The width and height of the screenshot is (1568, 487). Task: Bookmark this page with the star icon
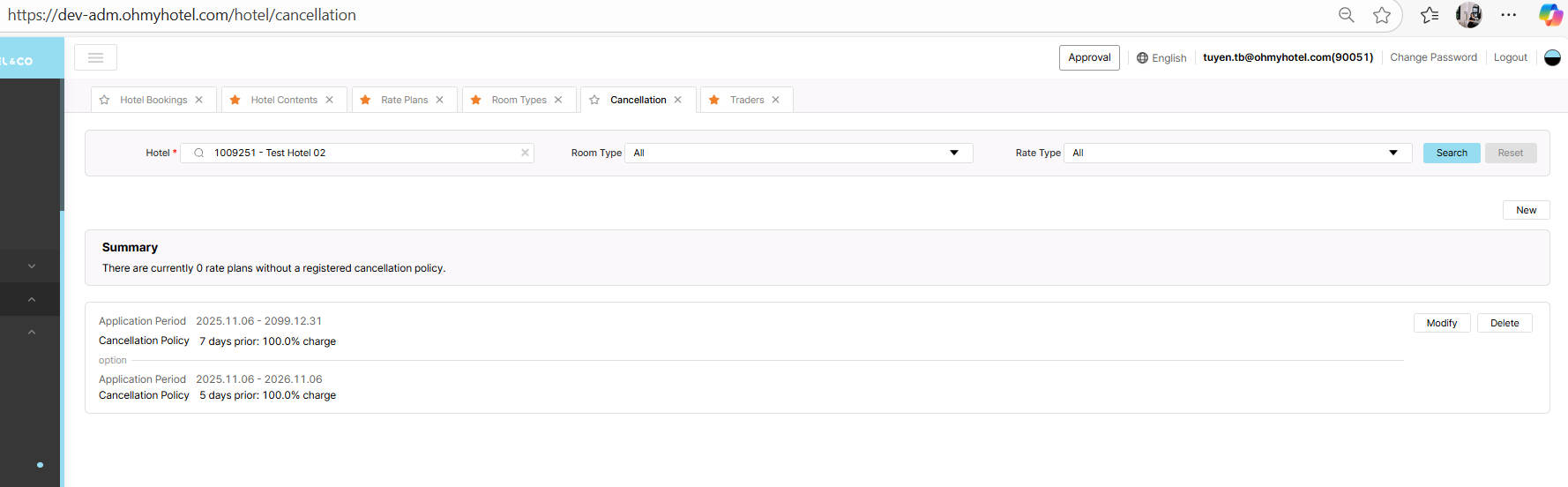click(x=1382, y=15)
